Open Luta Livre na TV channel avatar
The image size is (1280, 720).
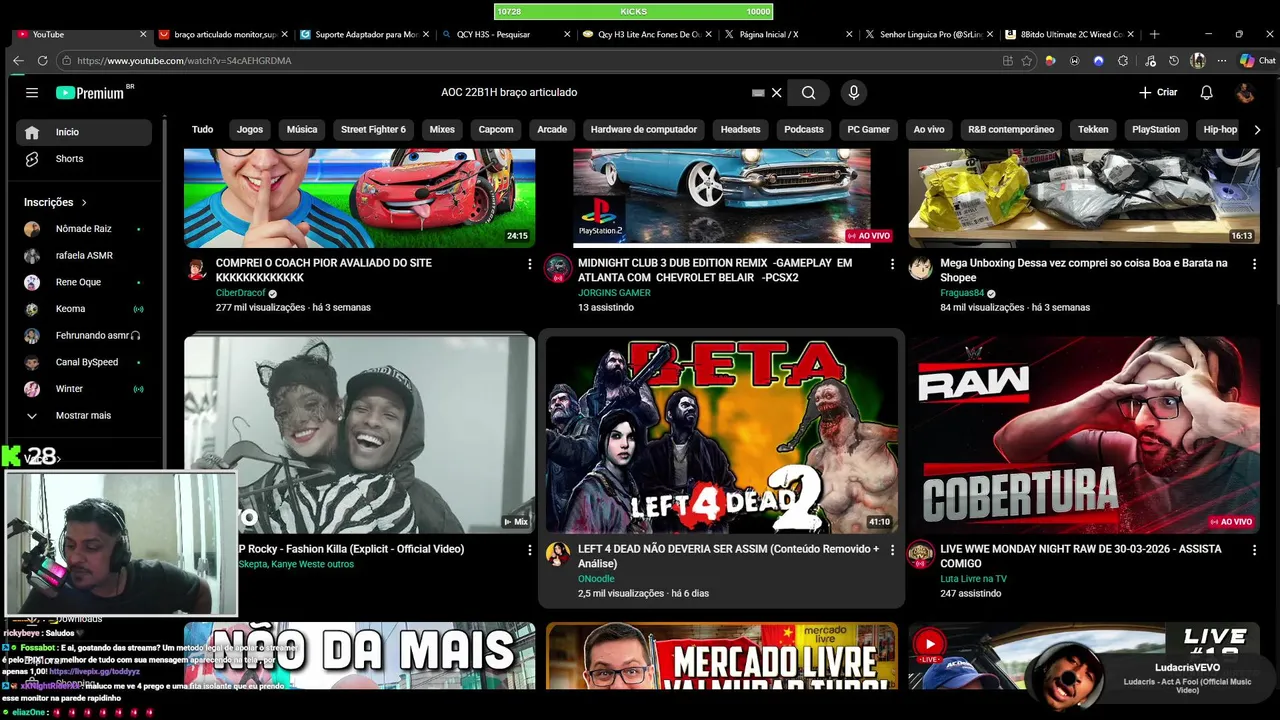920,554
